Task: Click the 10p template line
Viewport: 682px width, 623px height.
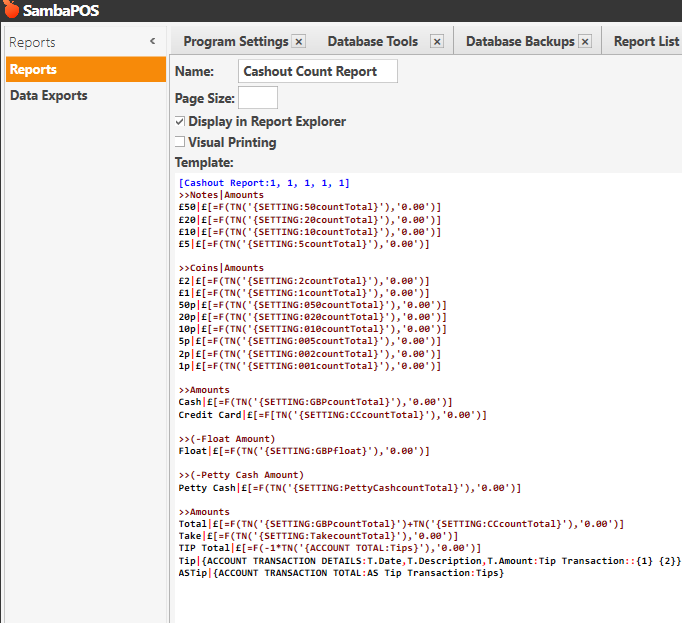Action: [x=313, y=329]
